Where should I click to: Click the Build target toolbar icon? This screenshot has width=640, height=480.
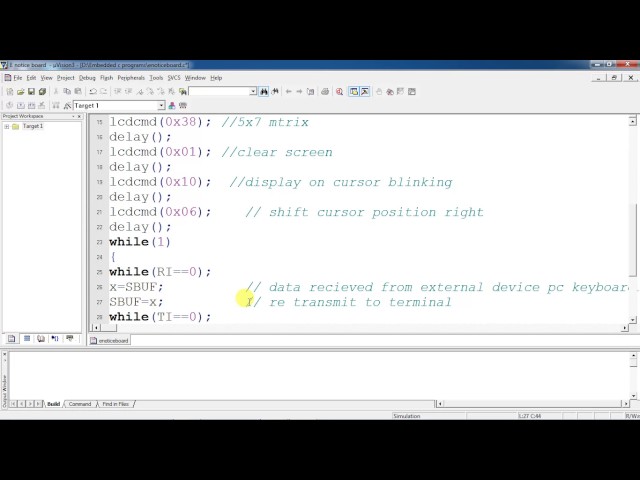pyautogui.click(x=20, y=106)
